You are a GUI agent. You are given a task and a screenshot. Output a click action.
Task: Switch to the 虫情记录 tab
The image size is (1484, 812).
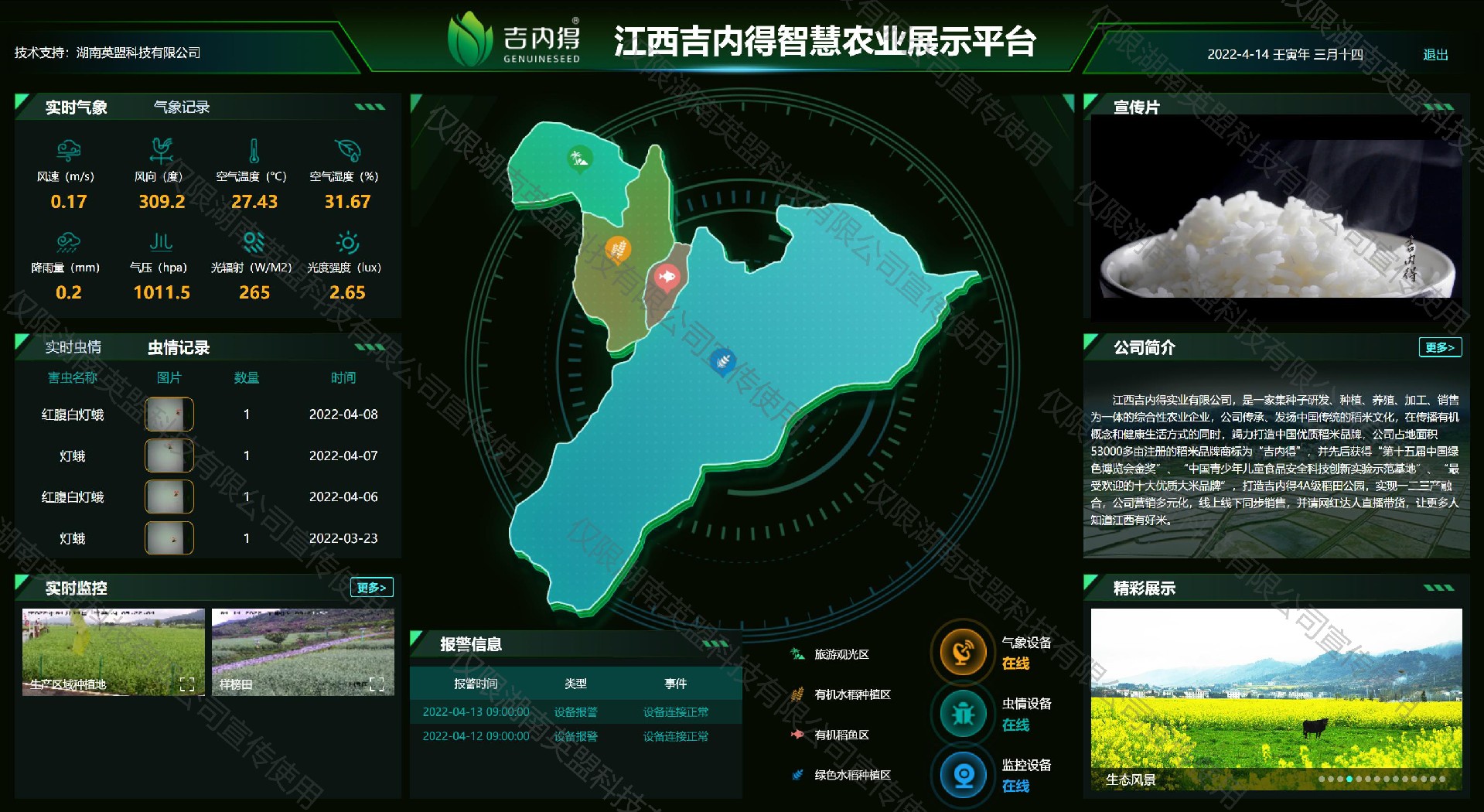(x=179, y=347)
